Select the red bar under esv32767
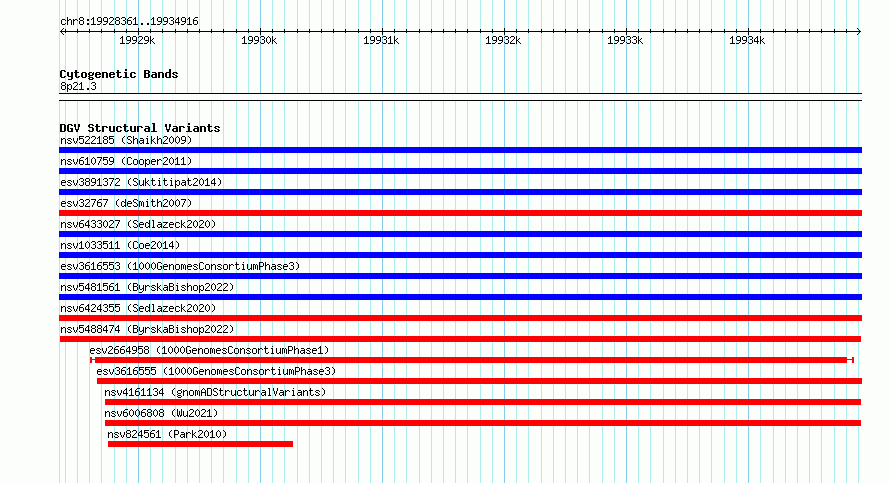 point(460,213)
